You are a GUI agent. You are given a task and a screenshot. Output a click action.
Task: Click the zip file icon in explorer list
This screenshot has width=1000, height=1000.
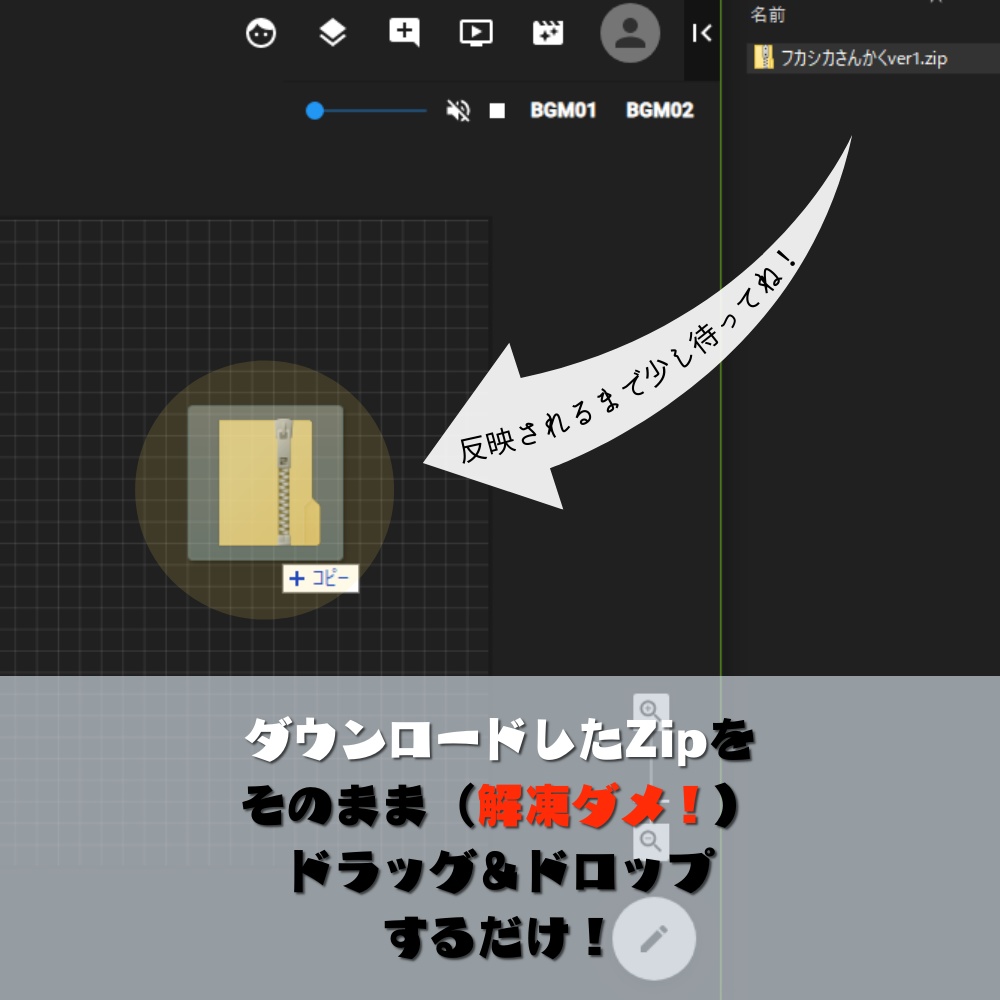pyautogui.click(x=763, y=57)
